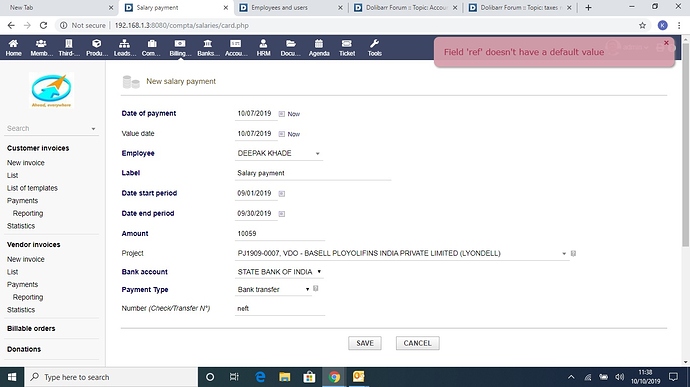The height and width of the screenshot is (387, 690).
Task: Open calendar picker for Date end period
Action: coord(282,214)
